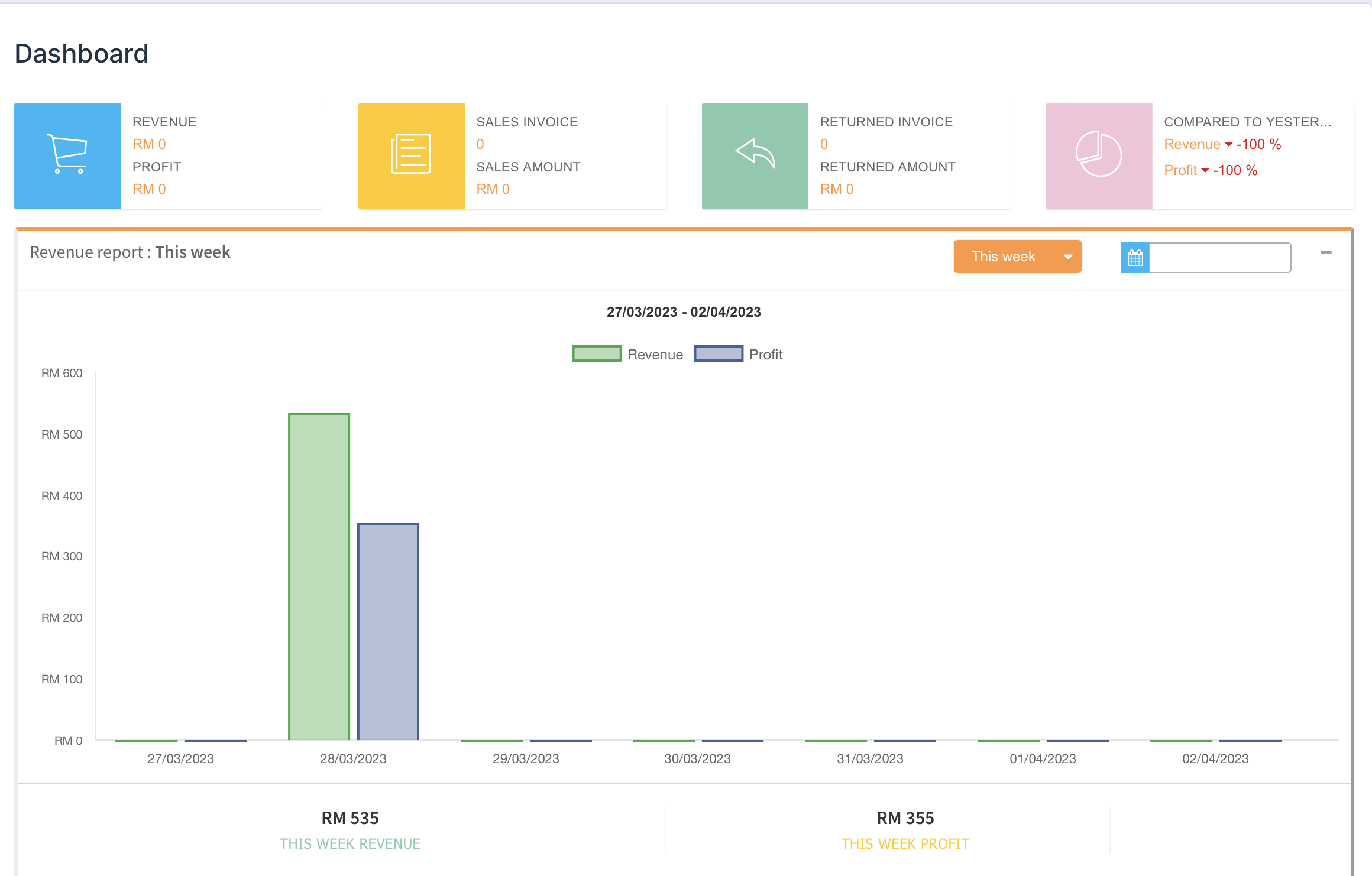Toggle the Revenue legend series
Viewport: 1372px width, 876px height.
point(655,355)
